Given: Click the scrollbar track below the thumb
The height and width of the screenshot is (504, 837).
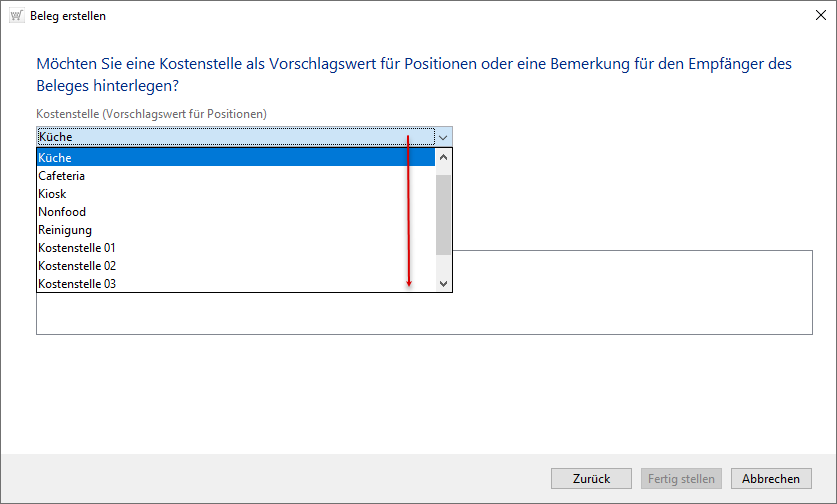Looking at the screenshot, I should coord(444,265).
